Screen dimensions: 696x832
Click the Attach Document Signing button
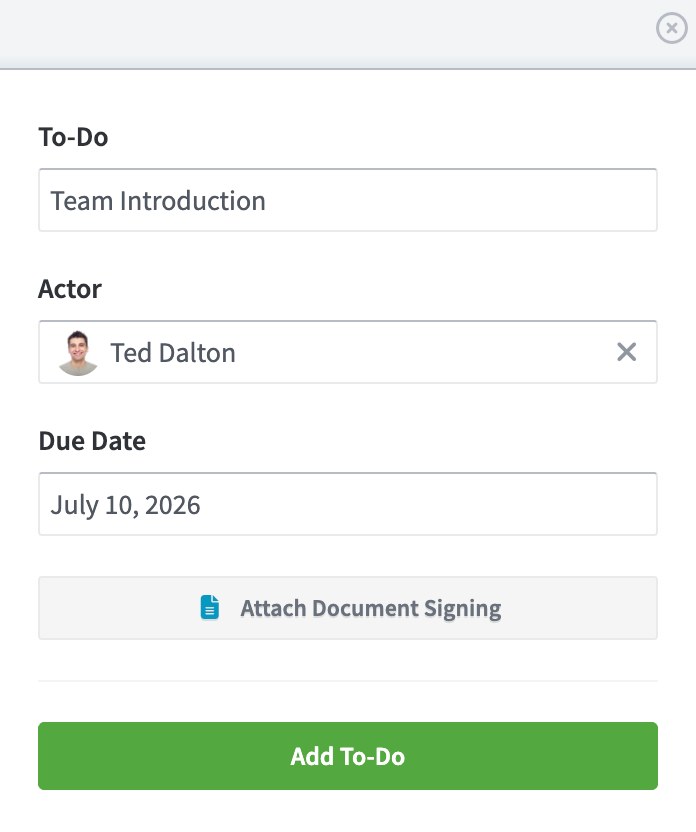[x=348, y=608]
